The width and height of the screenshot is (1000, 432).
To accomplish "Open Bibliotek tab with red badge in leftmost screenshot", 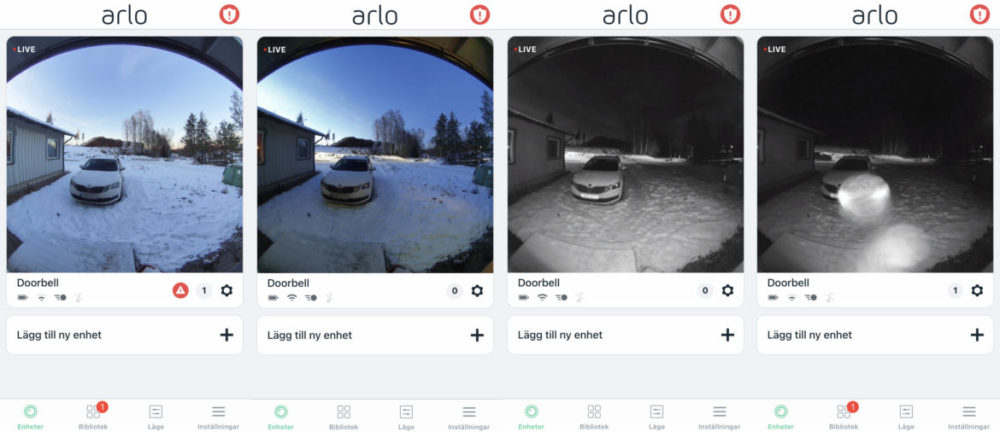I will tap(94, 415).
